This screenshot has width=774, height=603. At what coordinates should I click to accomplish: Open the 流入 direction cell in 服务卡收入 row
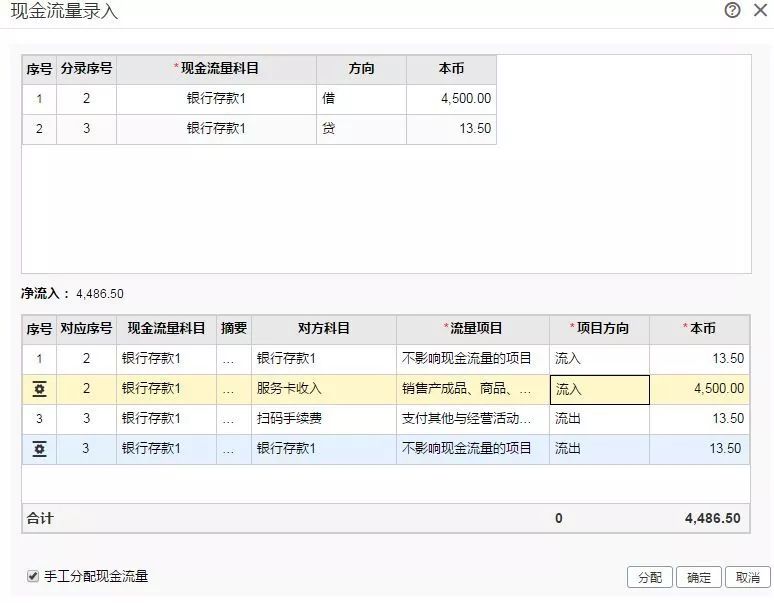point(599,389)
